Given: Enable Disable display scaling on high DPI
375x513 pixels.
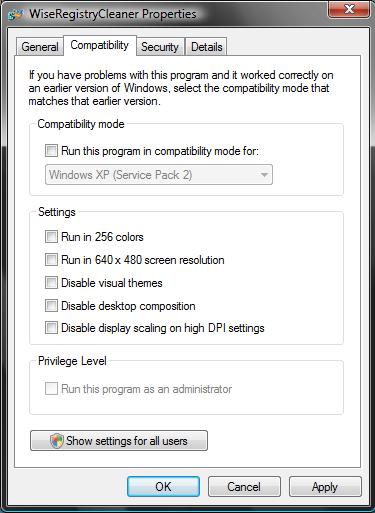Looking at the screenshot, I should coord(51,328).
